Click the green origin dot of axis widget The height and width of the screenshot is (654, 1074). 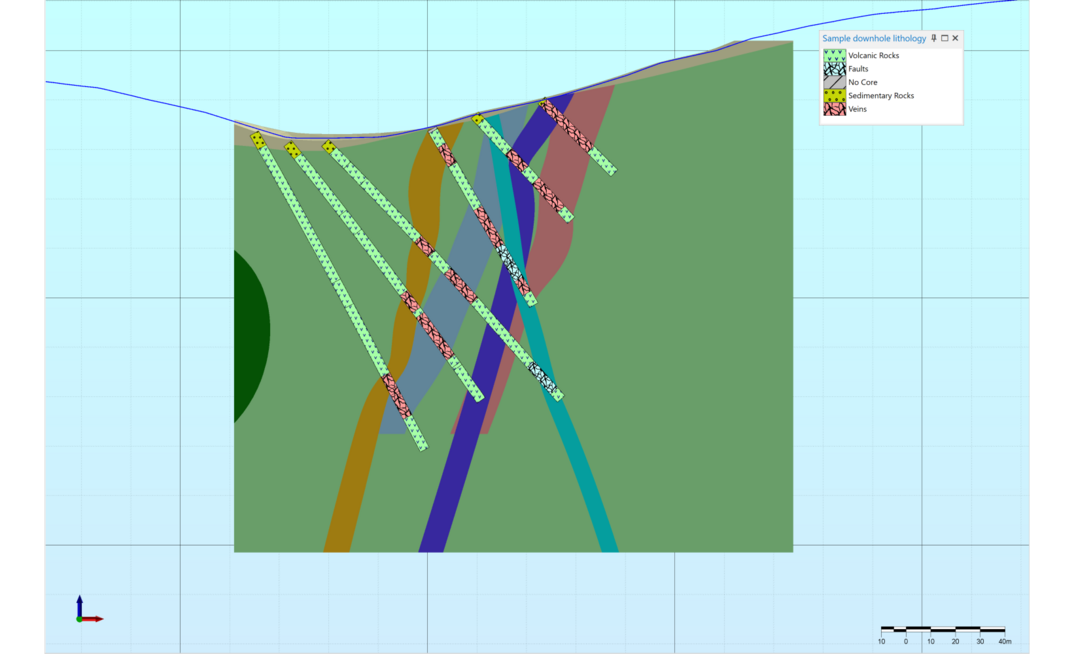(79, 619)
